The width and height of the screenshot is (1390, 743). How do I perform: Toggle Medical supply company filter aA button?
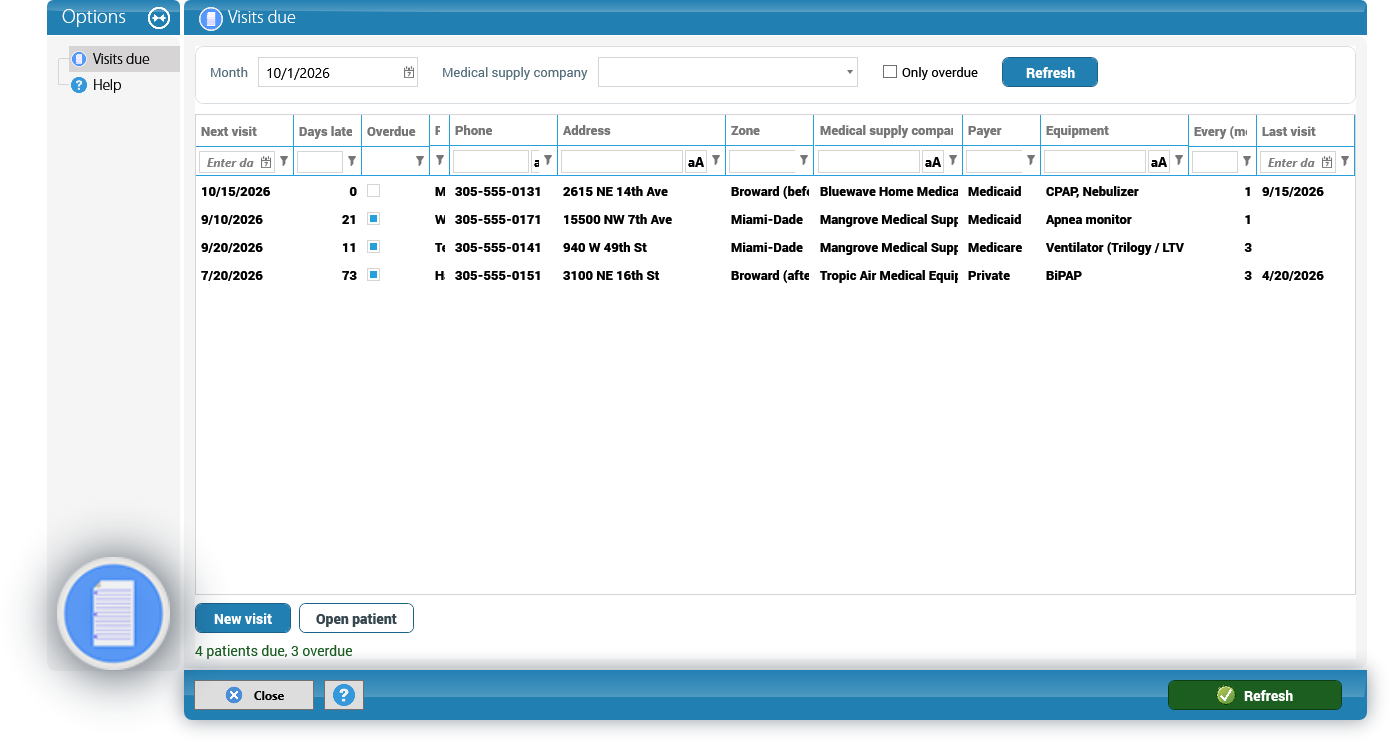[932, 162]
